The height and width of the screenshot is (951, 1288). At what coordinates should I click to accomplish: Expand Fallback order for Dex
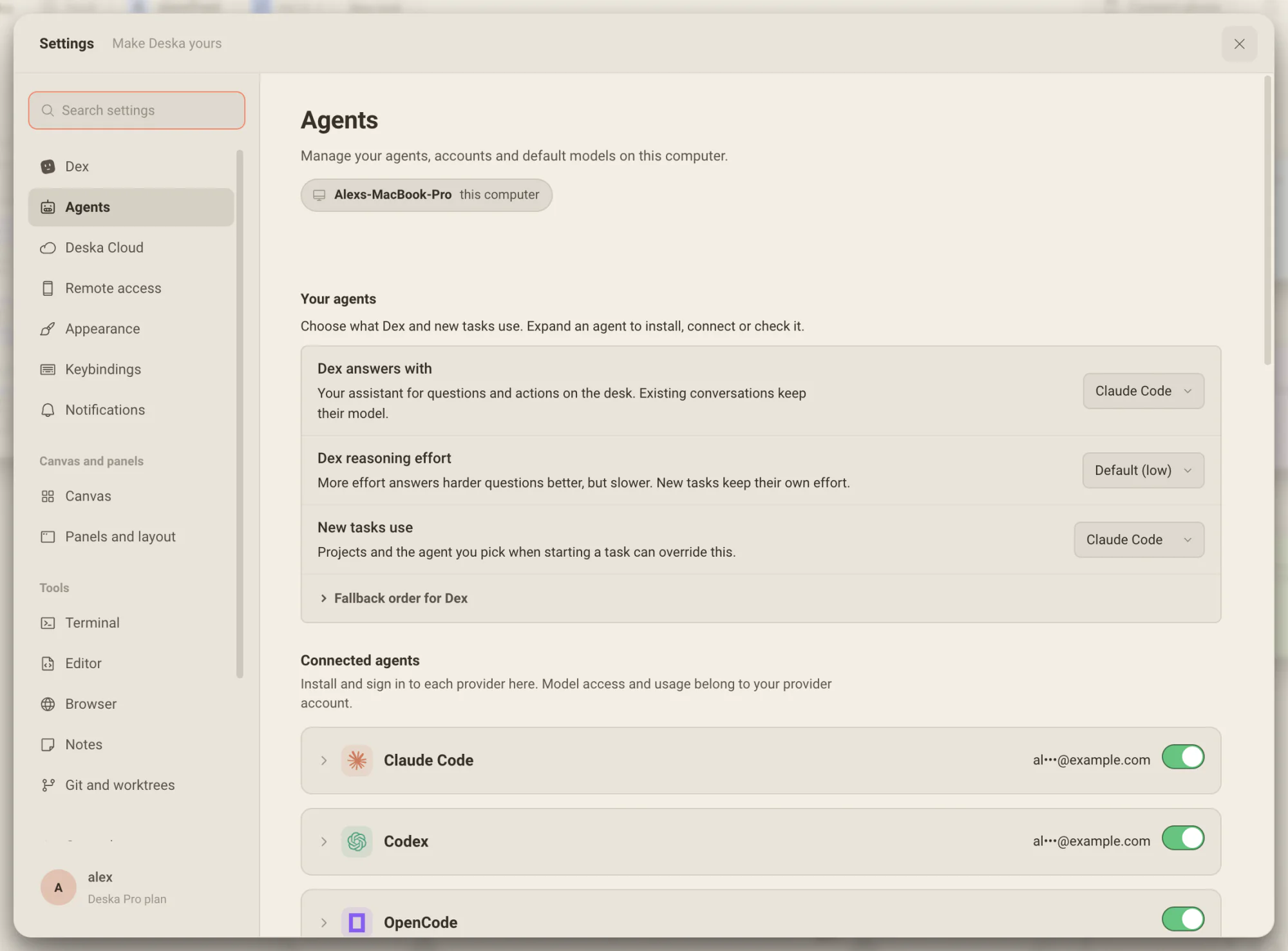click(x=393, y=599)
